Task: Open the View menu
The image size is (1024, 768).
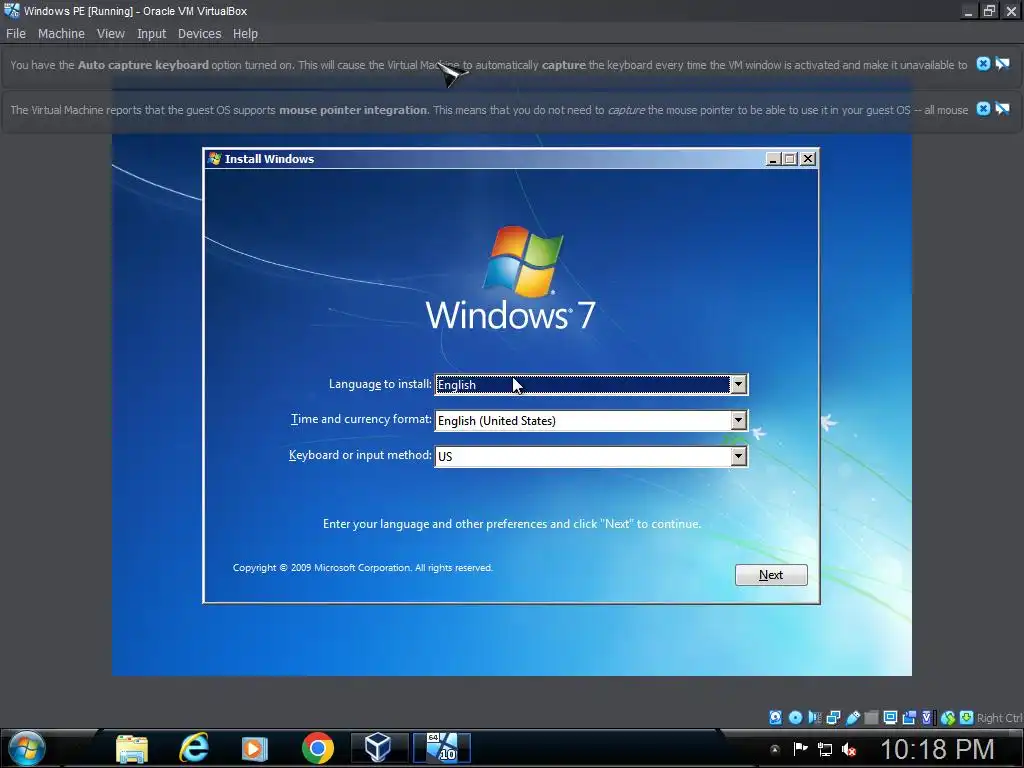Action: click(110, 33)
